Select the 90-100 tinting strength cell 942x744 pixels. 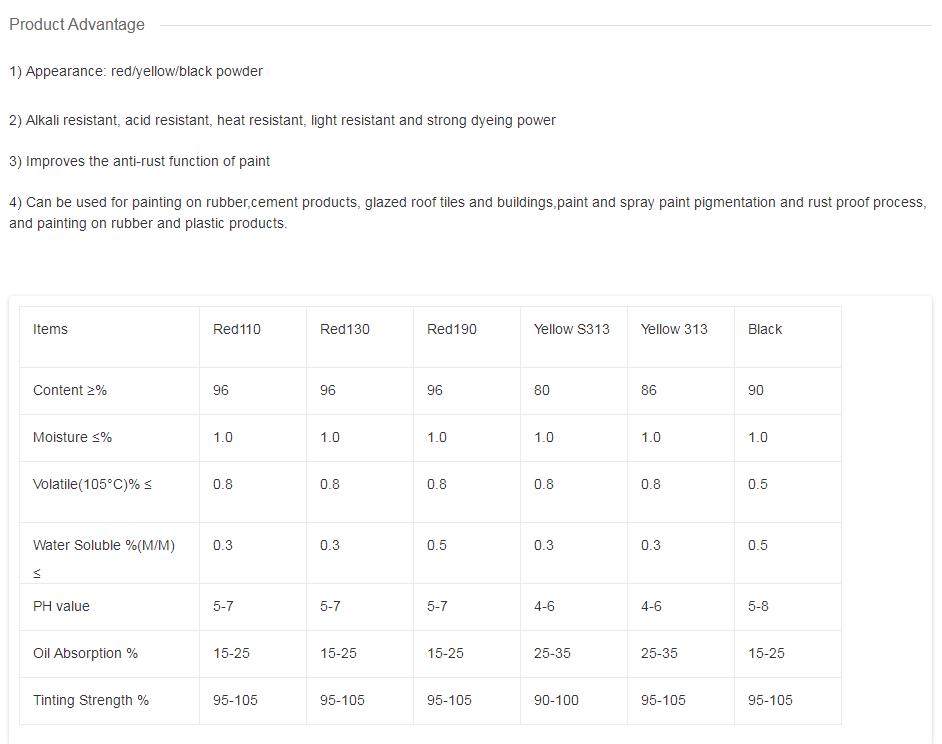click(x=556, y=700)
